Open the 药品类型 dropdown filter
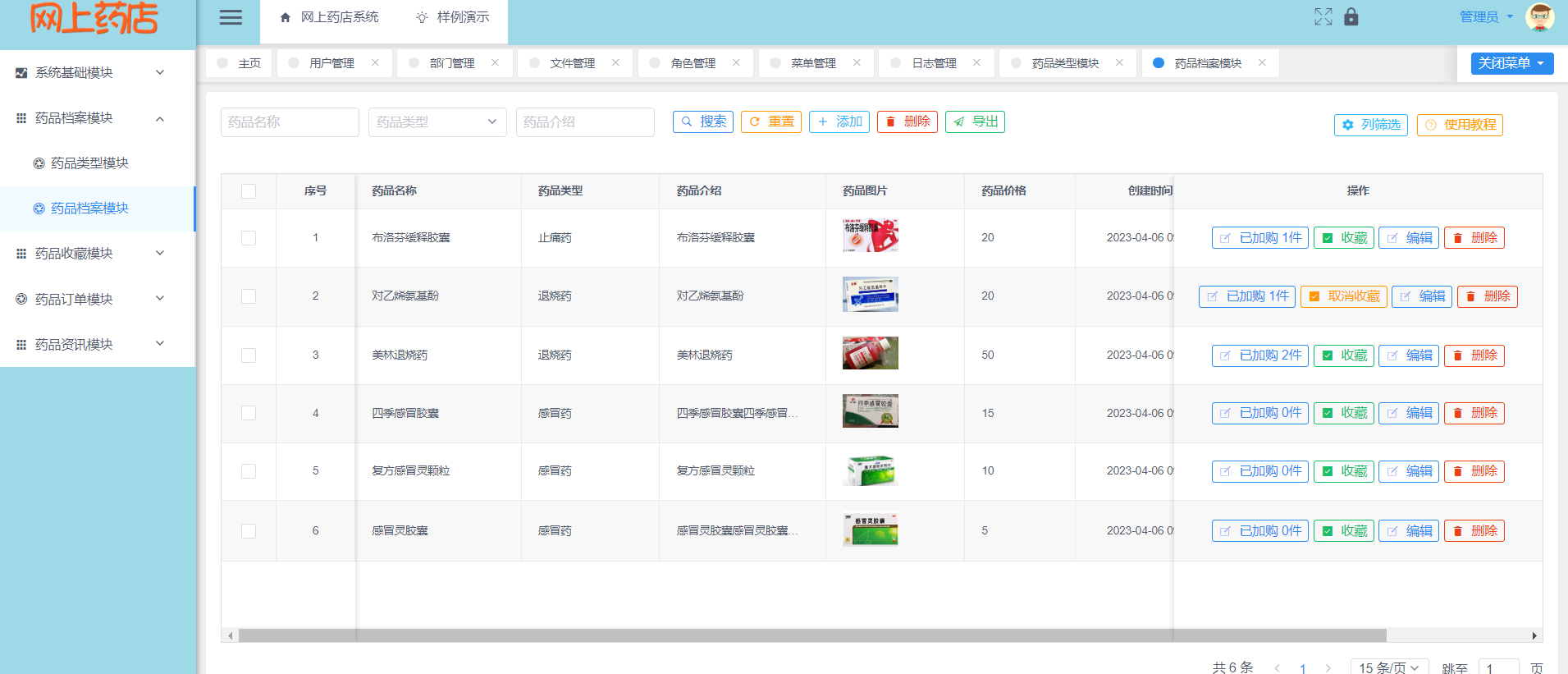This screenshot has width=1568, height=674. point(437,122)
